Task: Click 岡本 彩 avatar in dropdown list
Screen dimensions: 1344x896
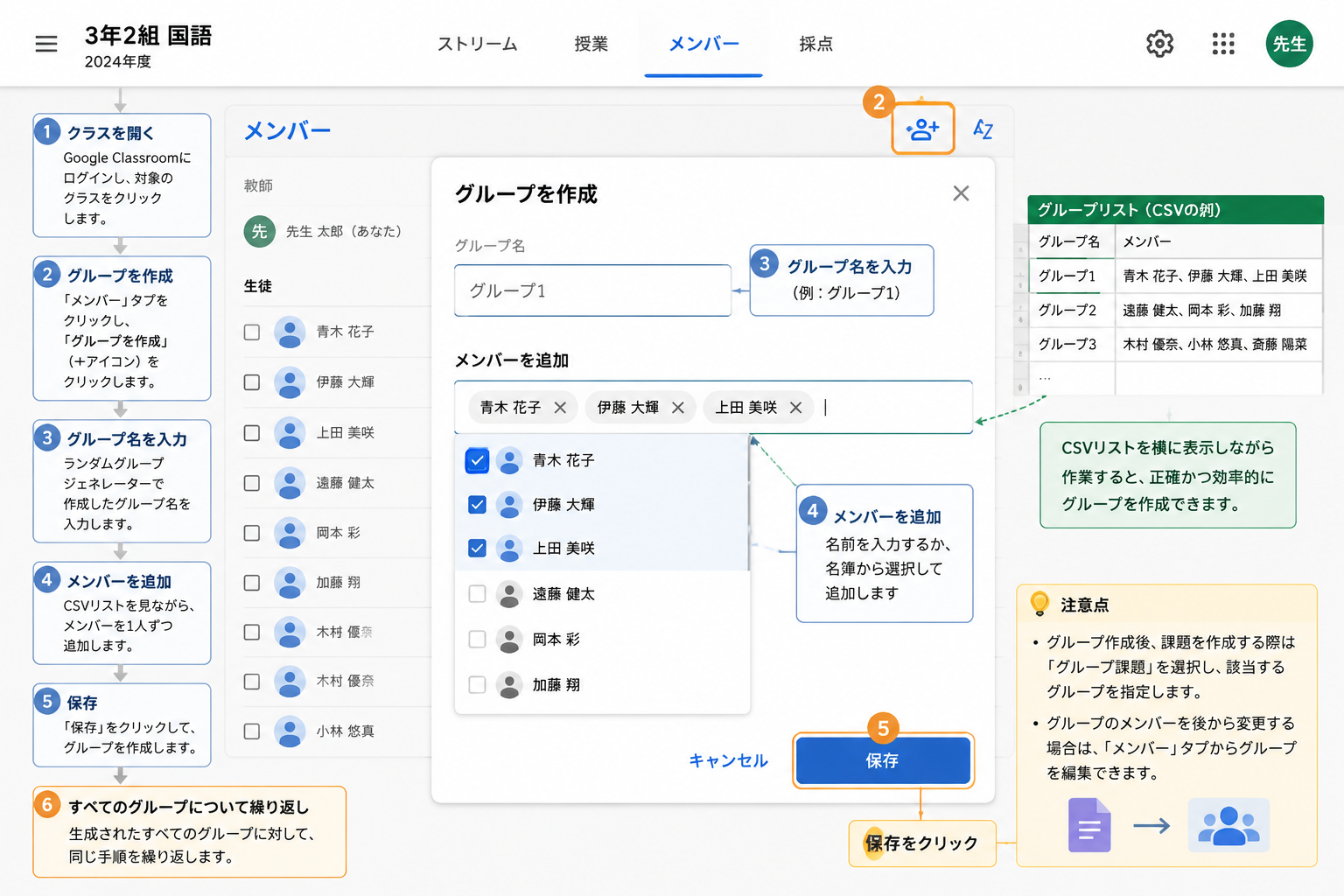Action: (x=509, y=640)
